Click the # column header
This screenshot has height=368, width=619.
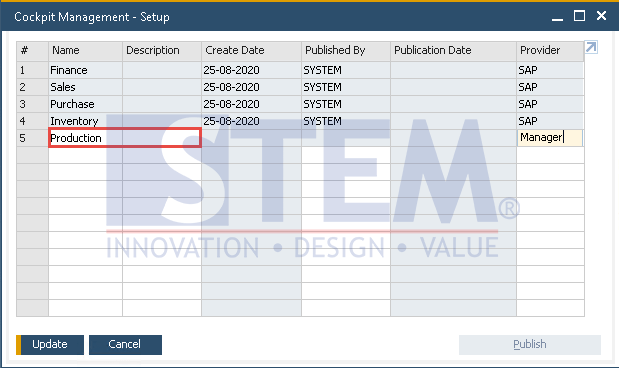pyautogui.click(x=32, y=51)
